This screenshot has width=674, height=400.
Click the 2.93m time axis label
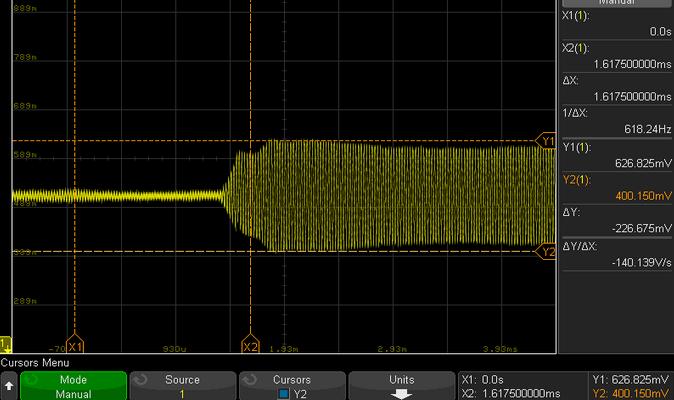coord(392,349)
